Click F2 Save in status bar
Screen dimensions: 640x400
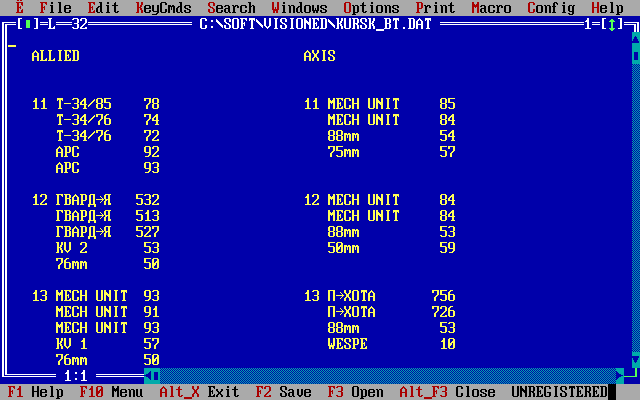(284, 392)
